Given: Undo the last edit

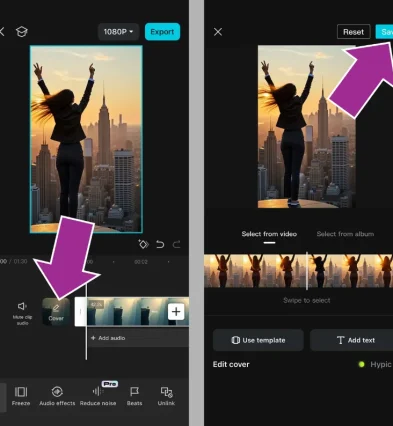Looking at the screenshot, I should click(x=160, y=245).
